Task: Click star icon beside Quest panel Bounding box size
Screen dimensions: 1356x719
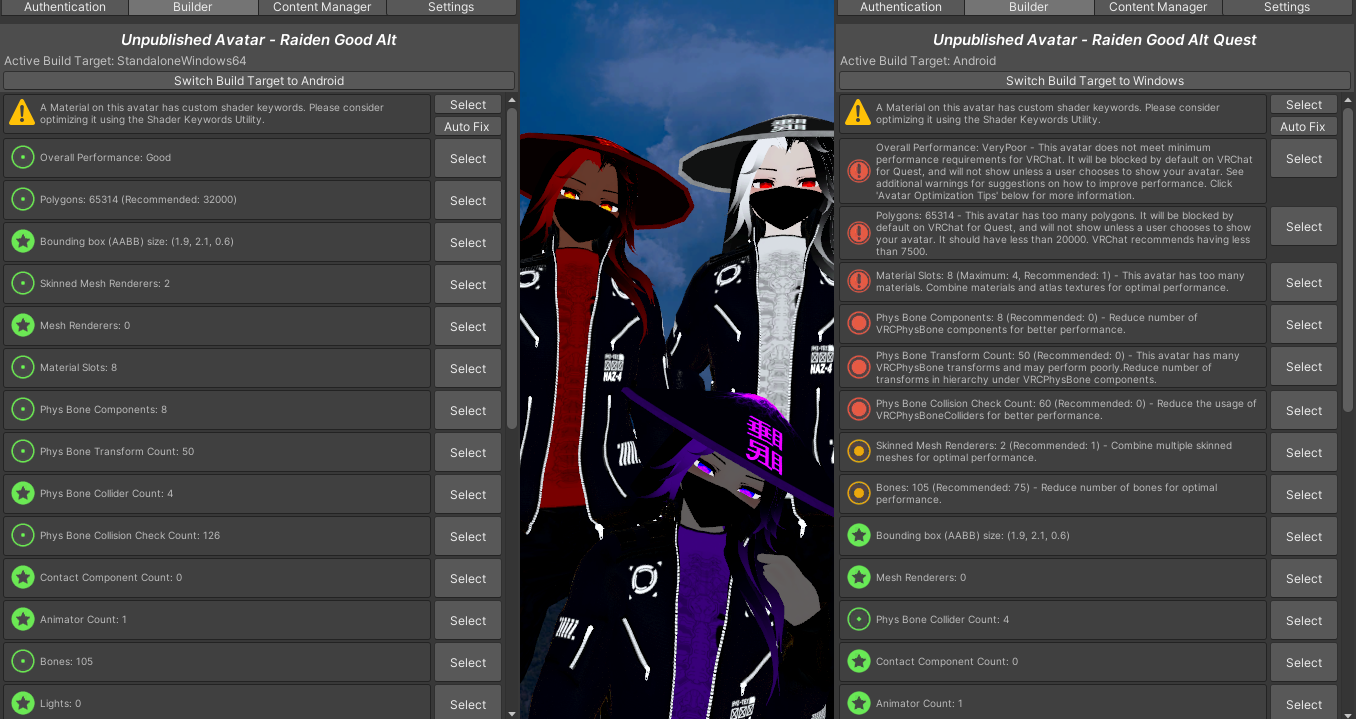Action: (858, 535)
